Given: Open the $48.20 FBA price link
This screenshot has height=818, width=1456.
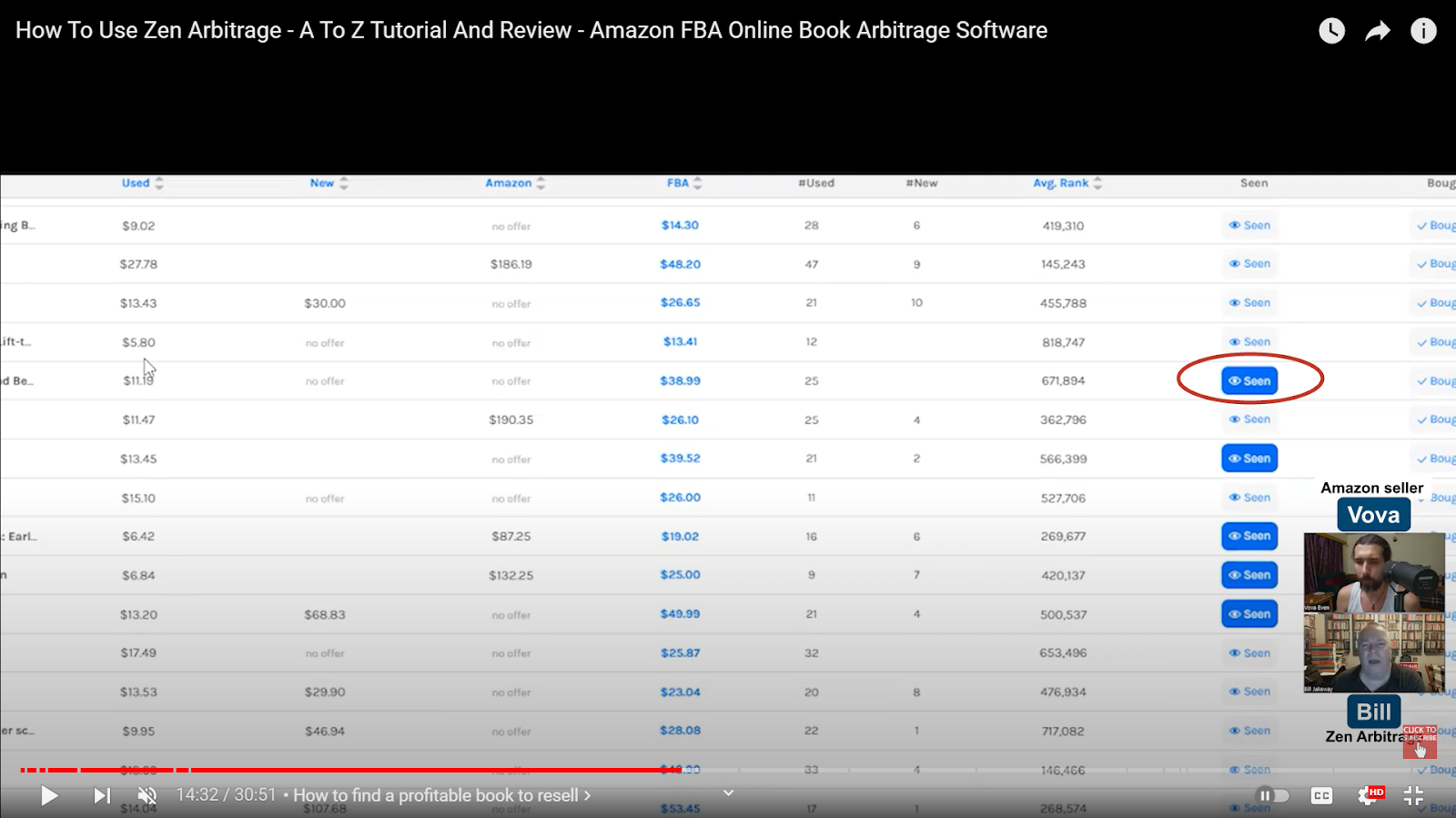Looking at the screenshot, I should click(680, 264).
